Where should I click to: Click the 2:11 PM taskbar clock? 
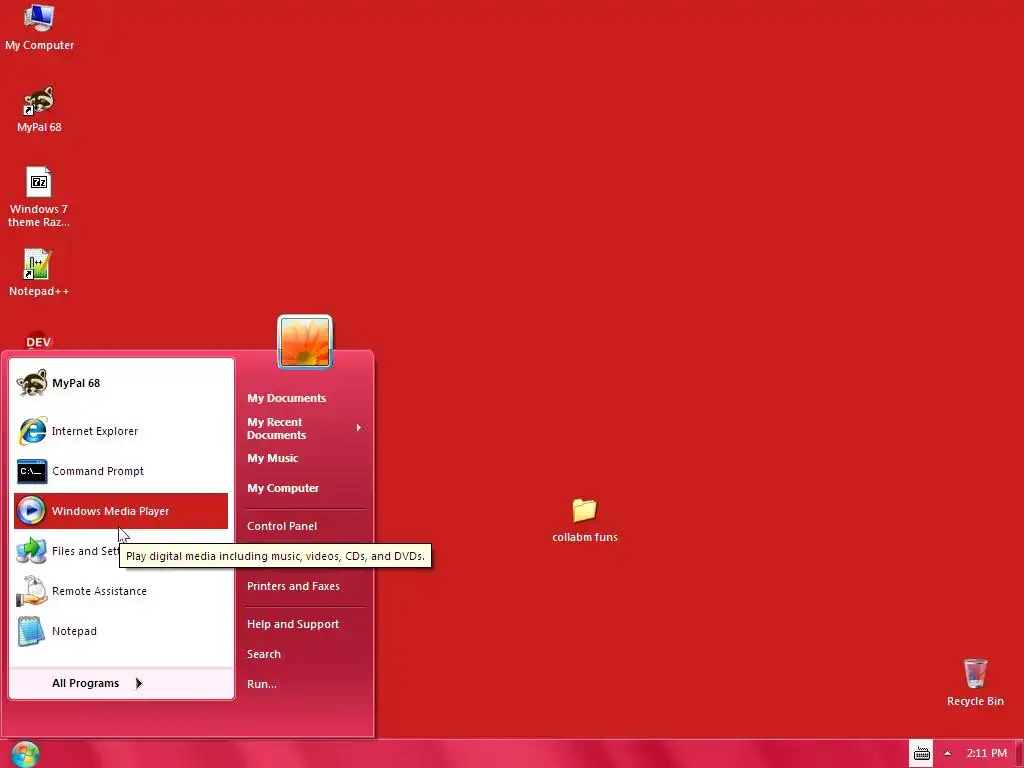point(986,753)
